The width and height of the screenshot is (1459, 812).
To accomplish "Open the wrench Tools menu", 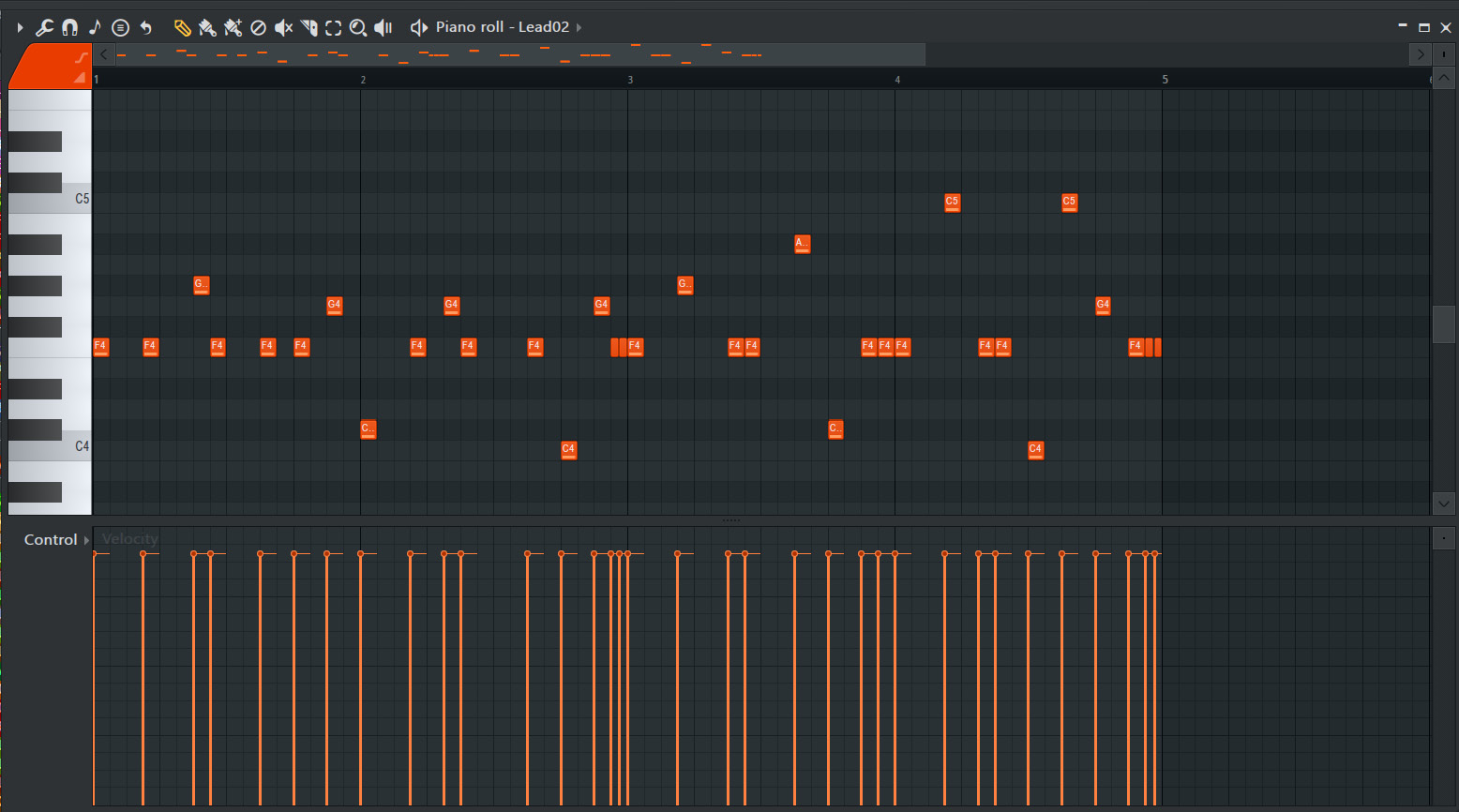I will 44,28.
